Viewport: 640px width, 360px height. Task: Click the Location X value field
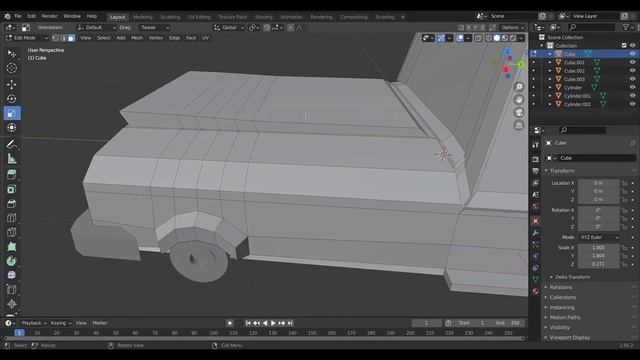tap(598, 183)
